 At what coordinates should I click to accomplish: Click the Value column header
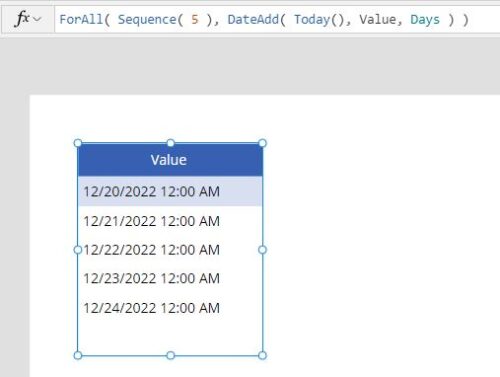[170, 160]
